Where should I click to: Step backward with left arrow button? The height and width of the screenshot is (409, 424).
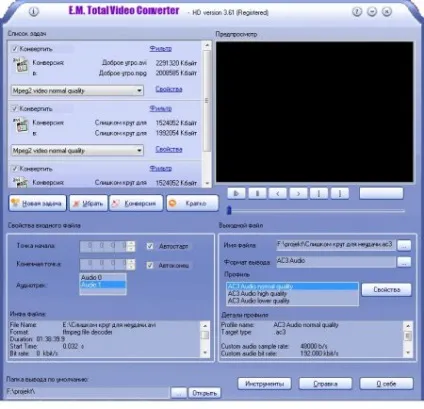click(x=278, y=193)
